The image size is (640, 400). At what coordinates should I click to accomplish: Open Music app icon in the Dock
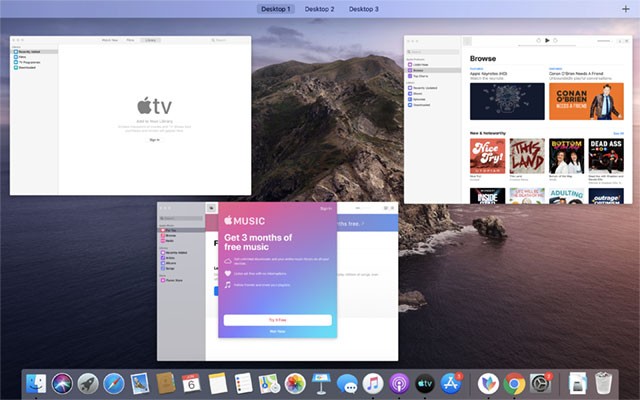coord(373,384)
